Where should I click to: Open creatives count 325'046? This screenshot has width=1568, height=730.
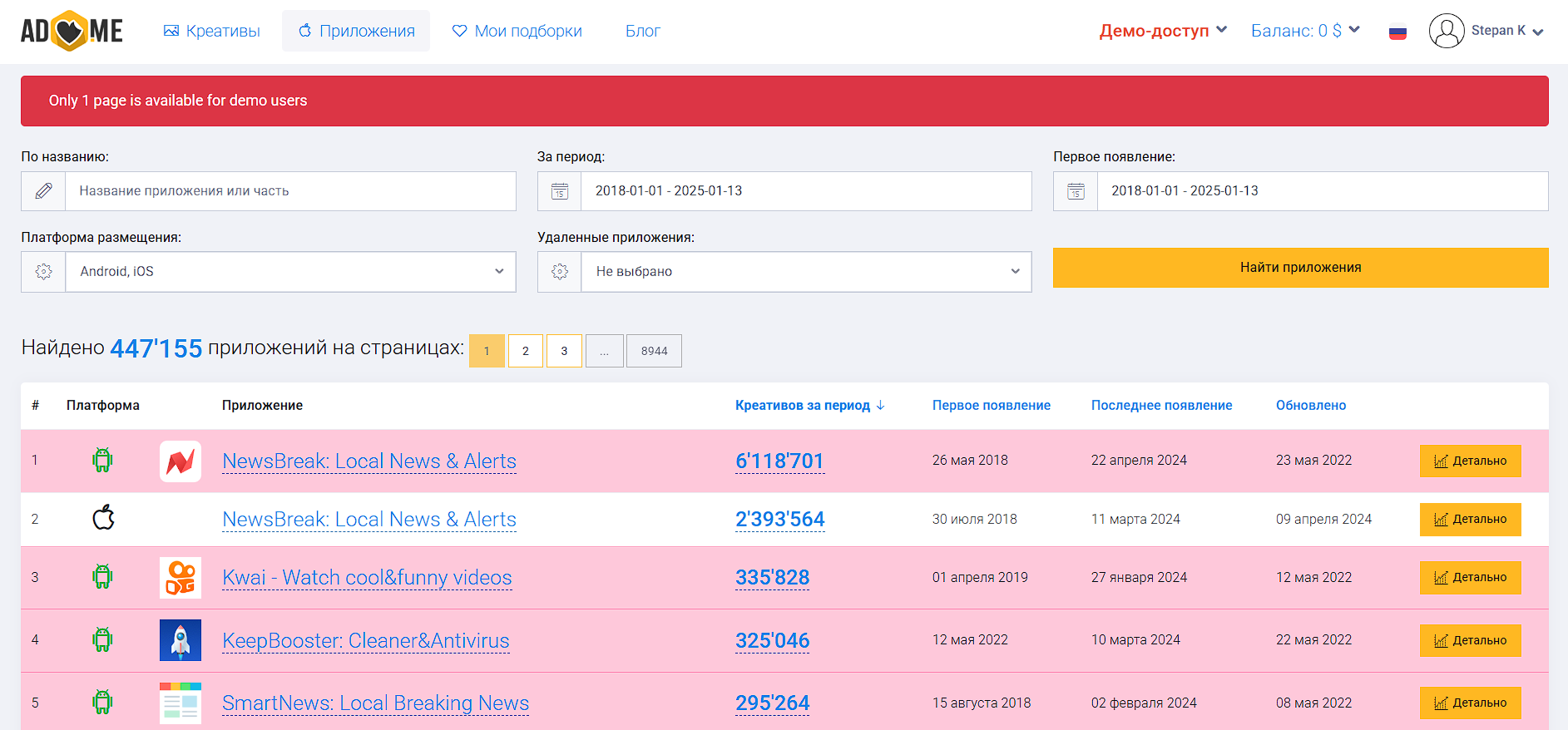(x=772, y=641)
